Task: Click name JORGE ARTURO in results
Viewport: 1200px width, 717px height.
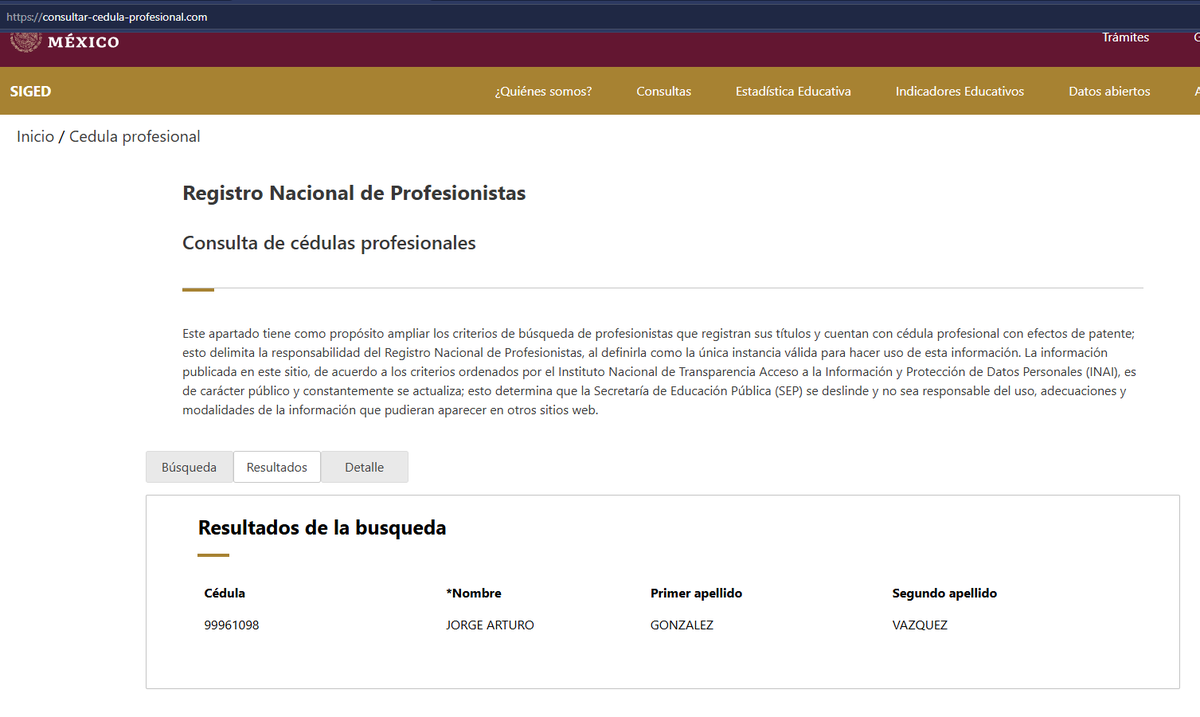Action: click(490, 625)
